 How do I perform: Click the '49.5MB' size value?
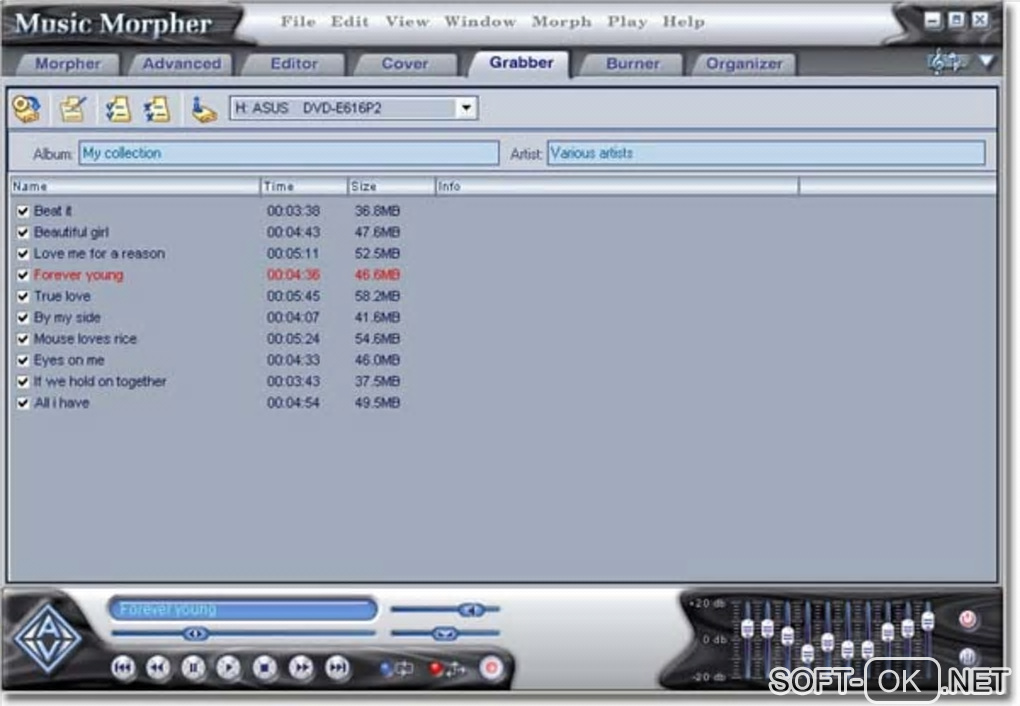(377, 403)
